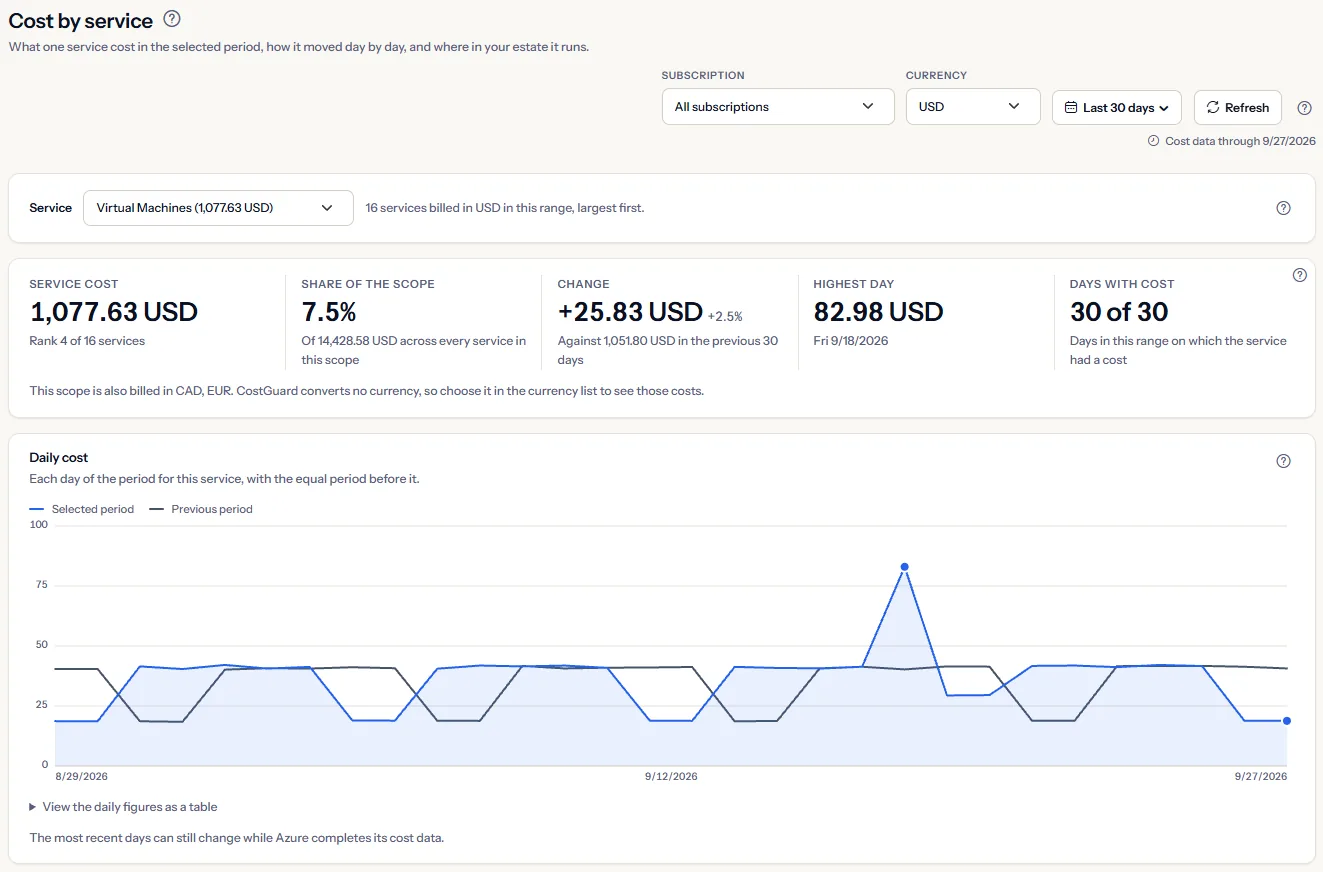Open the help icon in the service cost summary card
This screenshot has width=1323, height=872.
click(1300, 275)
